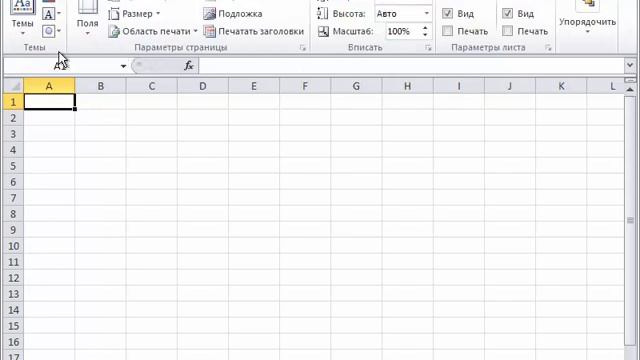Select row 1 header
The height and width of the screenshot is (360, 640).
click(13, 102)
